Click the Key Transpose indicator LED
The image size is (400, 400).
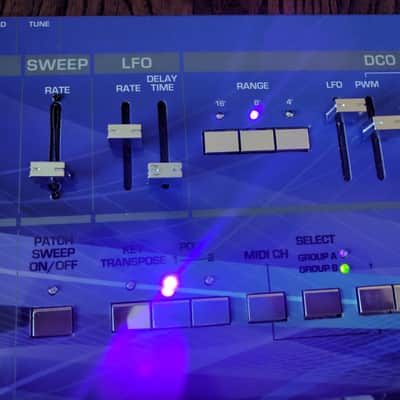coord(130,285)
